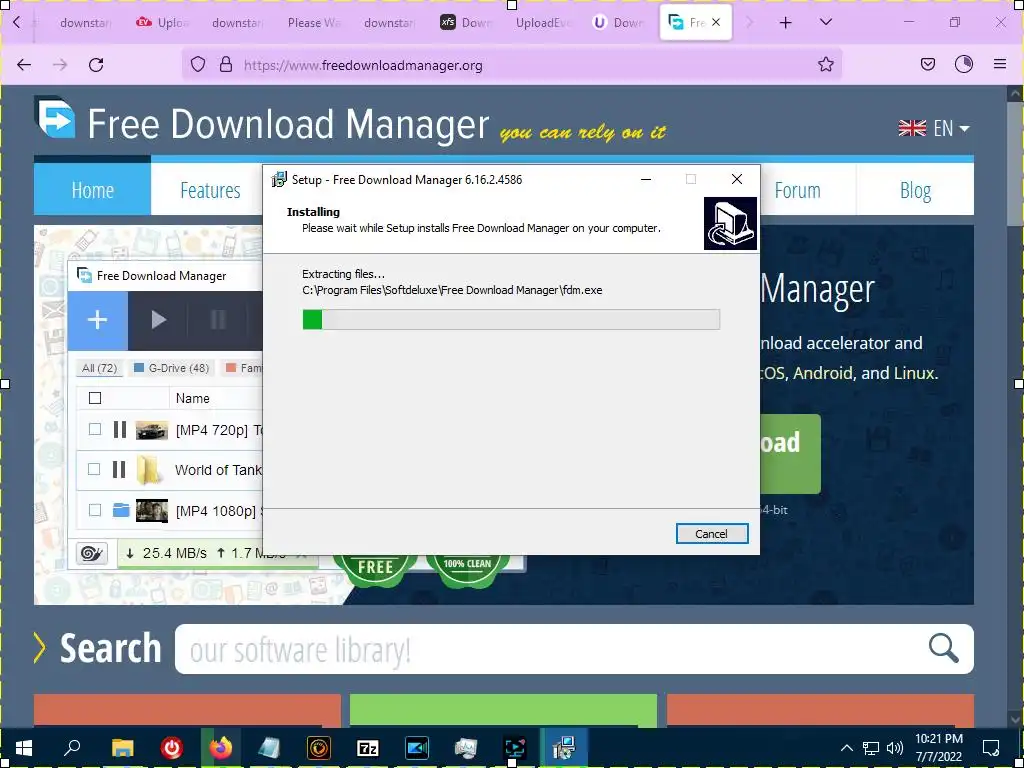Viewport: 1024px width, 768px height.
Task: Click the installation progress bar
Action: click(x=511, y=319)
